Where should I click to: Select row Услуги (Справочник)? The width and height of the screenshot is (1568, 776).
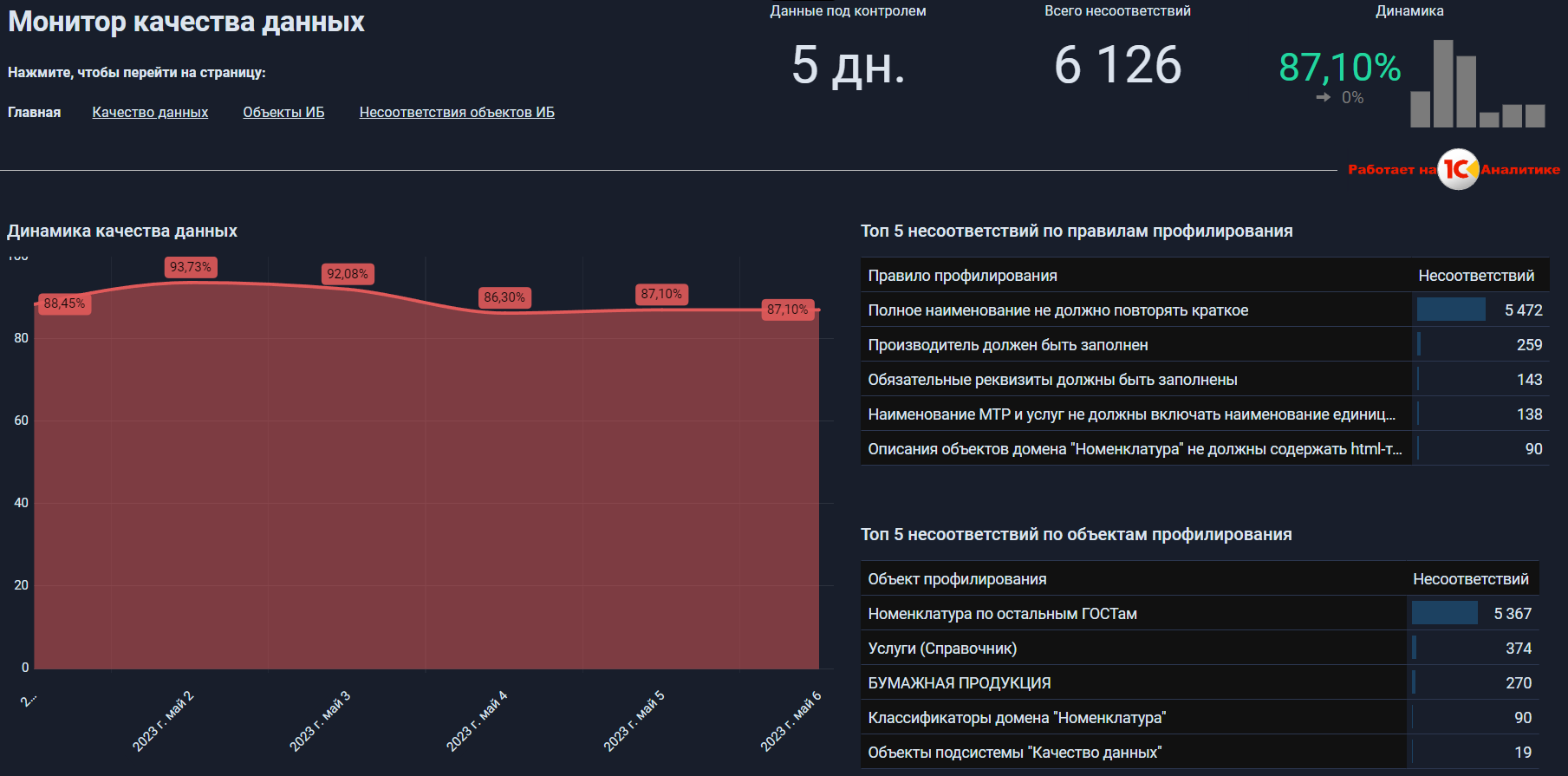click(1200, 648)
